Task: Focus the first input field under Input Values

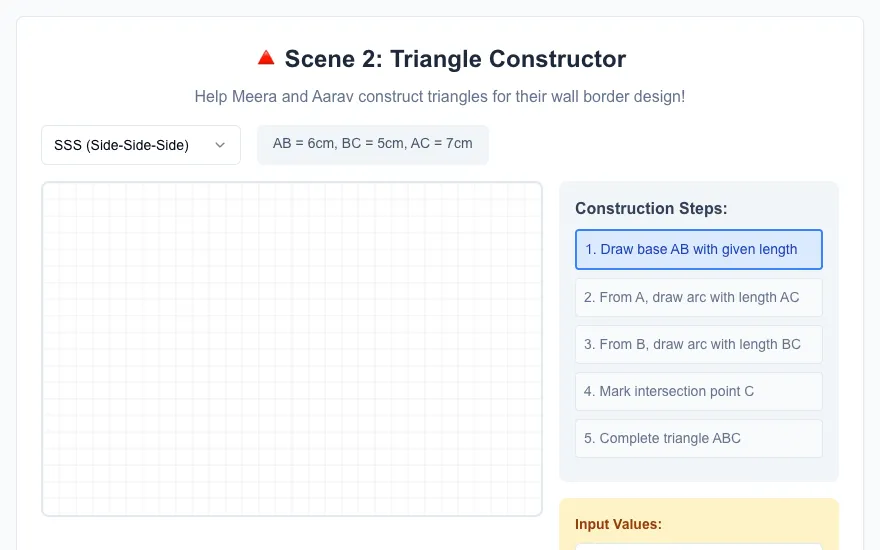Action: [699, 547]
